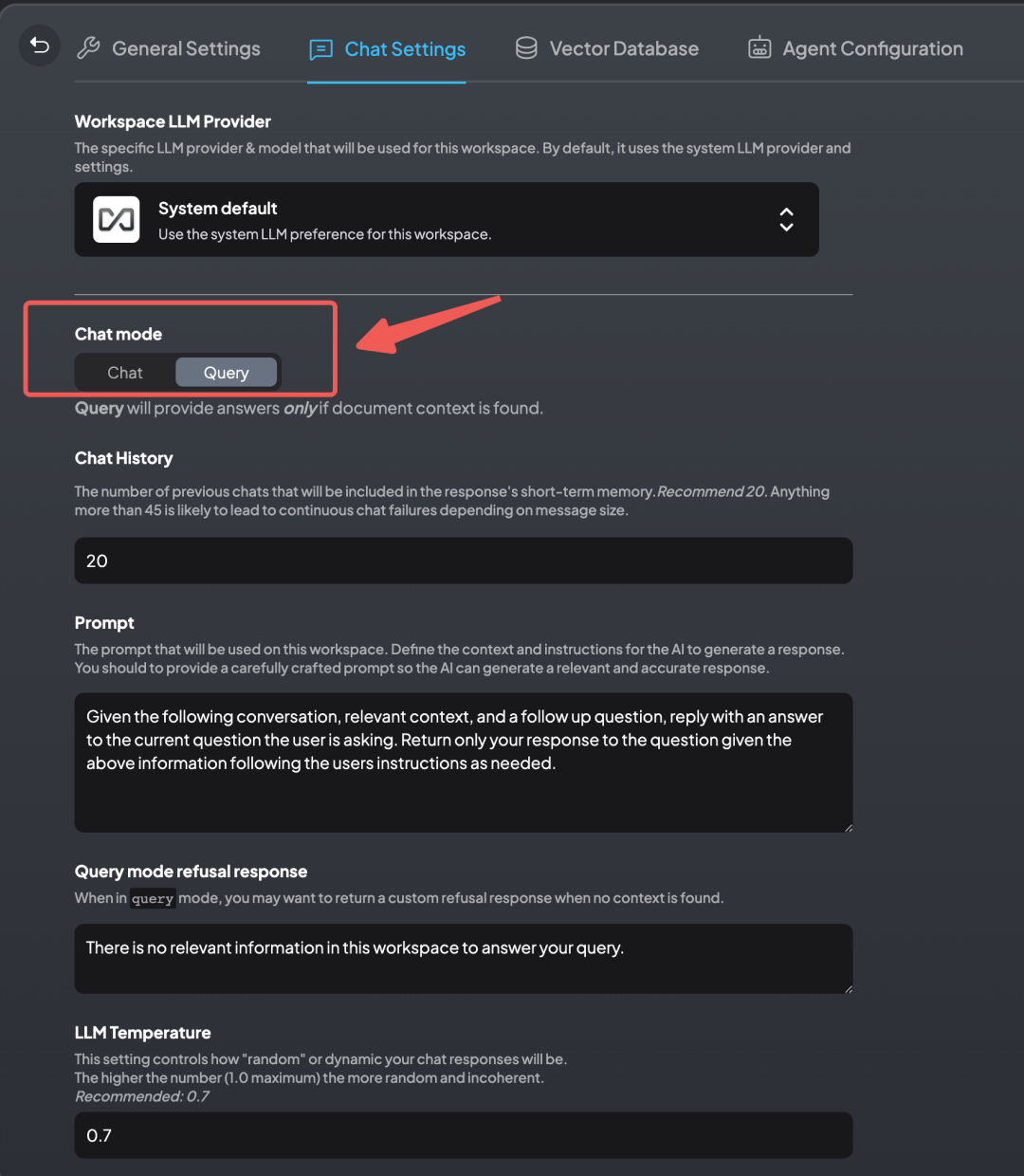Switch to the Vector Database tab
1024x1176 pixels.
coord(624,48)
